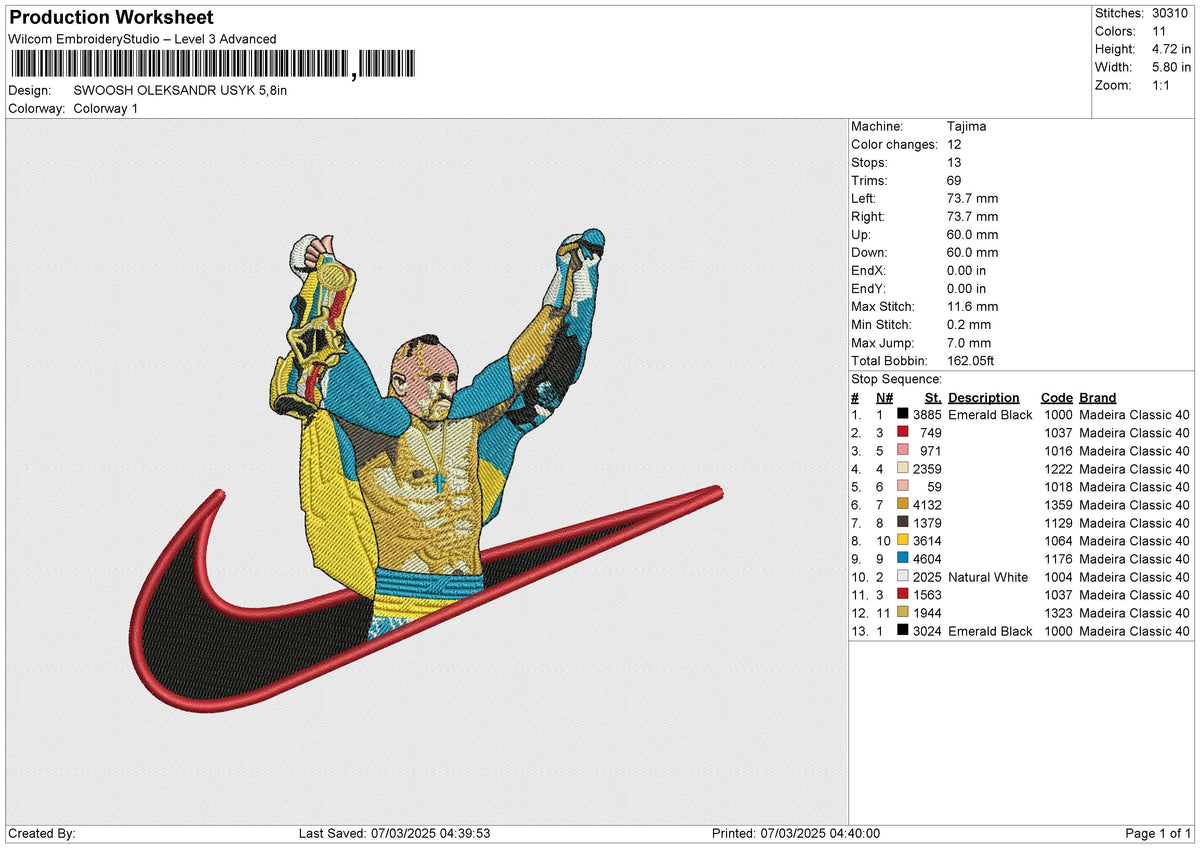Select the "Code" column header
The height and width of the screenshot is (848, 1200).
1056,397
